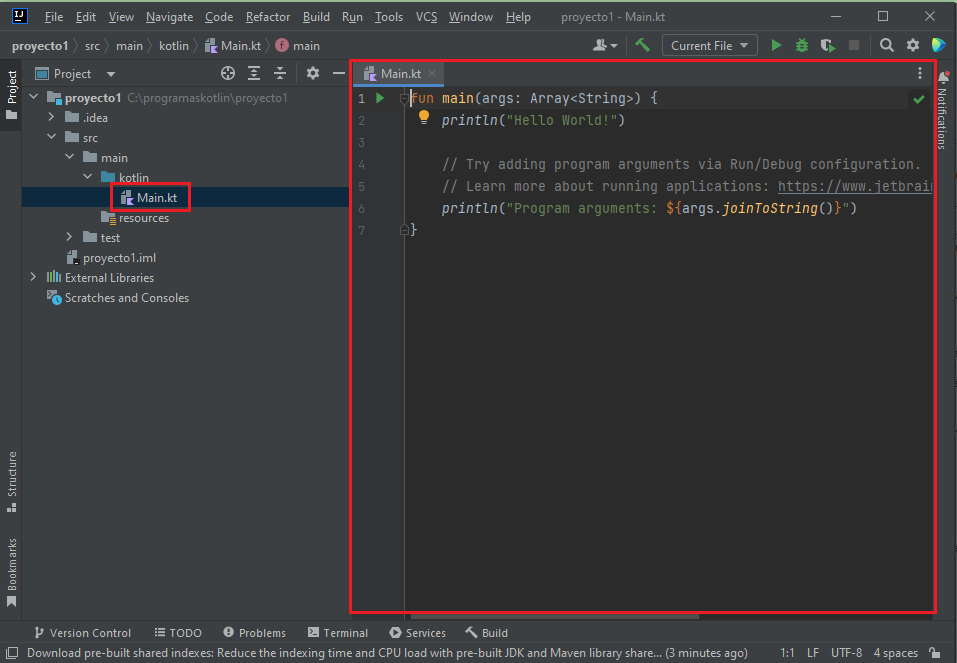The image size is (957, 663).
Task: Collapse the proyecto1 root node
Action: (34, 97)
